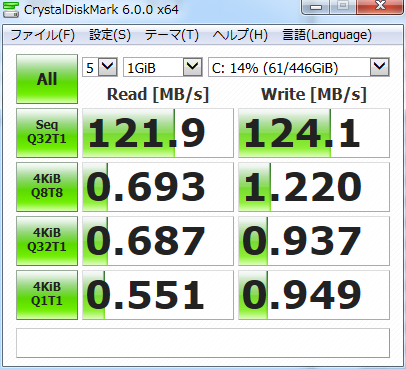
Task: Open the test size dropdown showing 1GiB
Action: [x=163, y=68]
